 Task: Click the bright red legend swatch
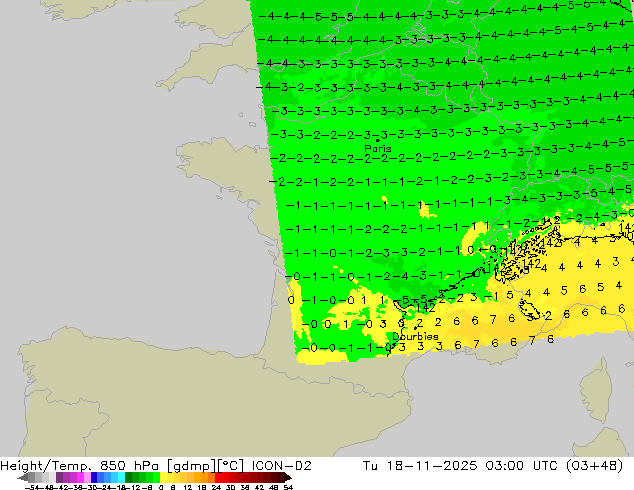pos(218,478)
